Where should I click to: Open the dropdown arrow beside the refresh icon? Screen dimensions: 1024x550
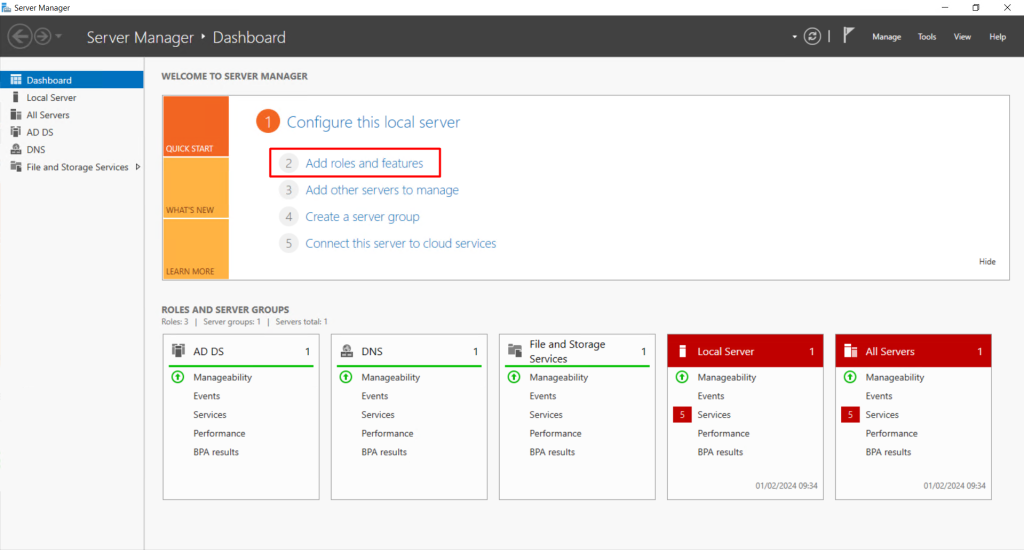click(795, 37)
